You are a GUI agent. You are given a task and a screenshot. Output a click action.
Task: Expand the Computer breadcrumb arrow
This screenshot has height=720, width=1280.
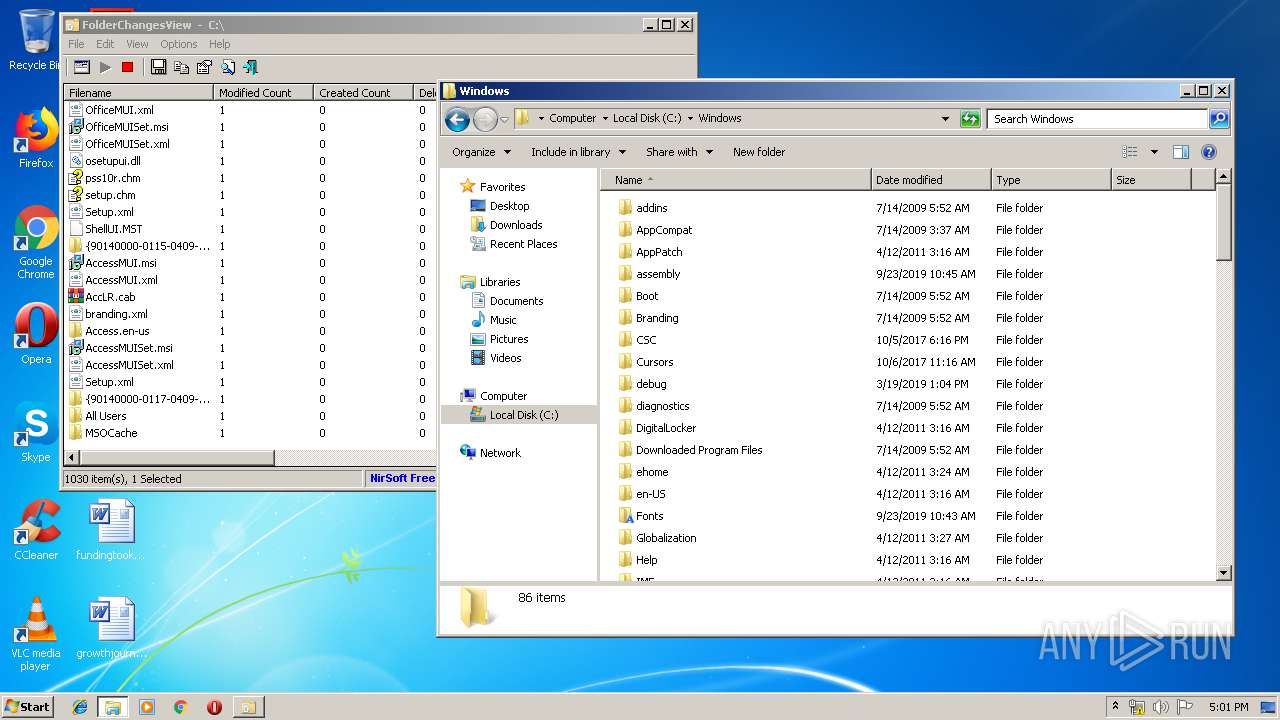(605, 118)
